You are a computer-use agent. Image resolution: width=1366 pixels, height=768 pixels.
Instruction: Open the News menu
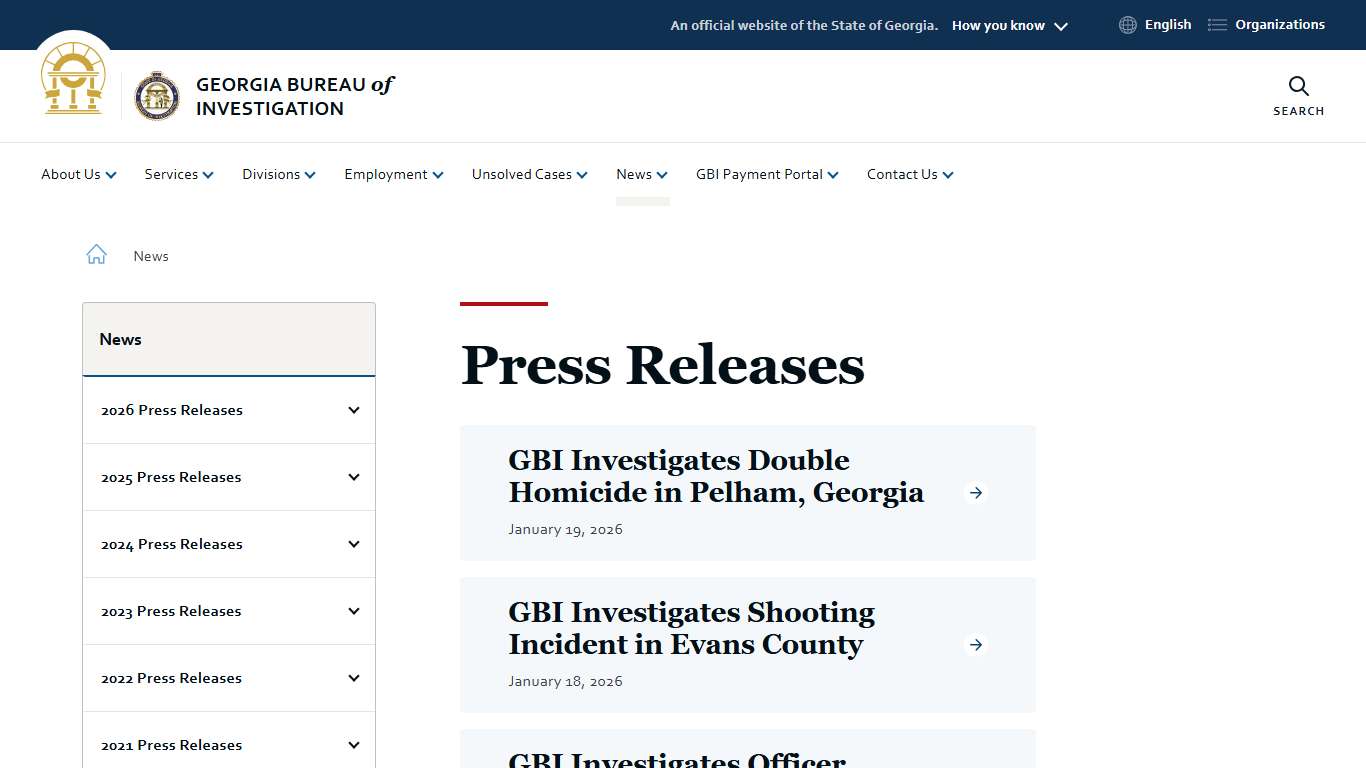click(x=641, y=174)
